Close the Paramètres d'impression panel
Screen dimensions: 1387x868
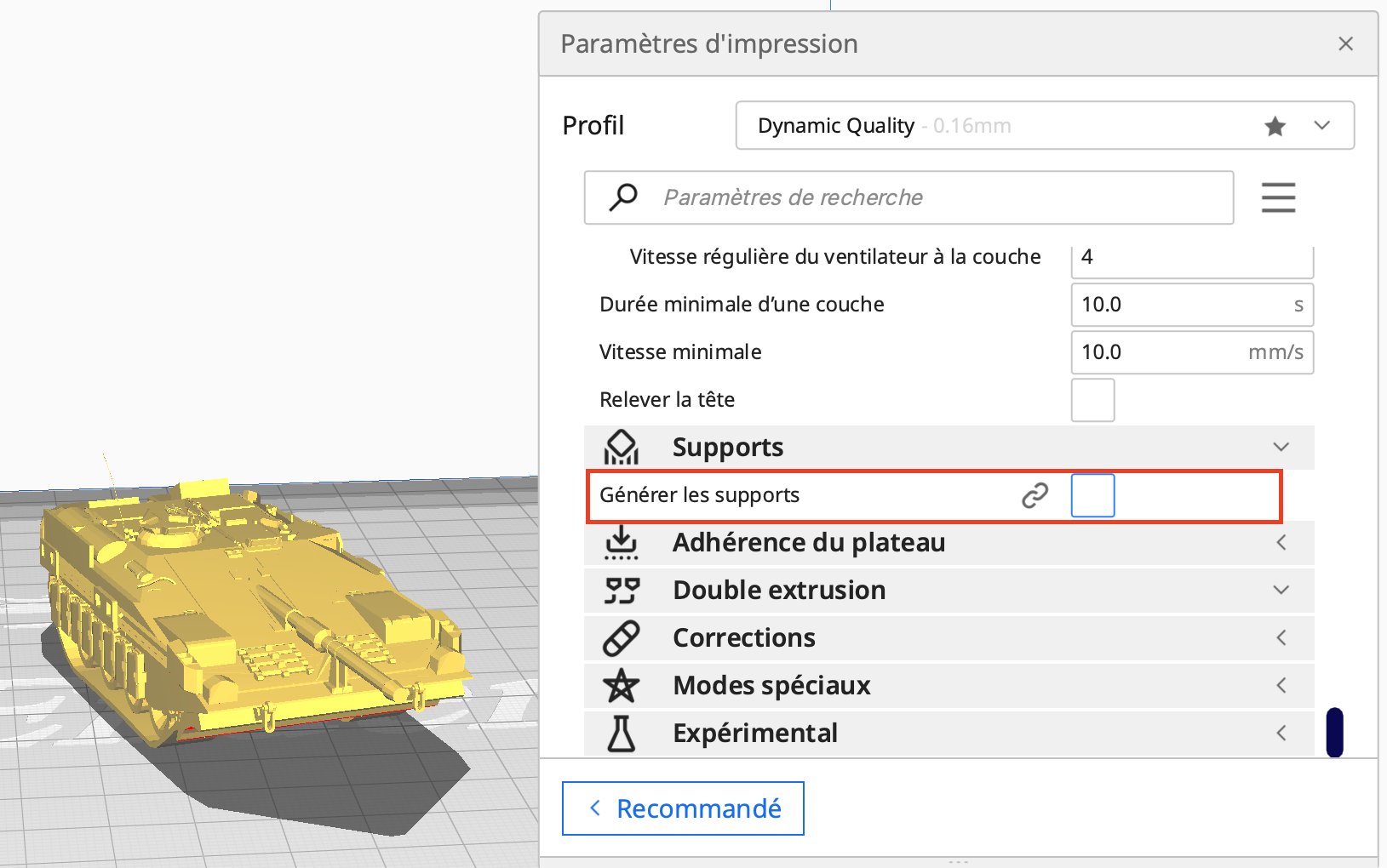coord(1345,43)
